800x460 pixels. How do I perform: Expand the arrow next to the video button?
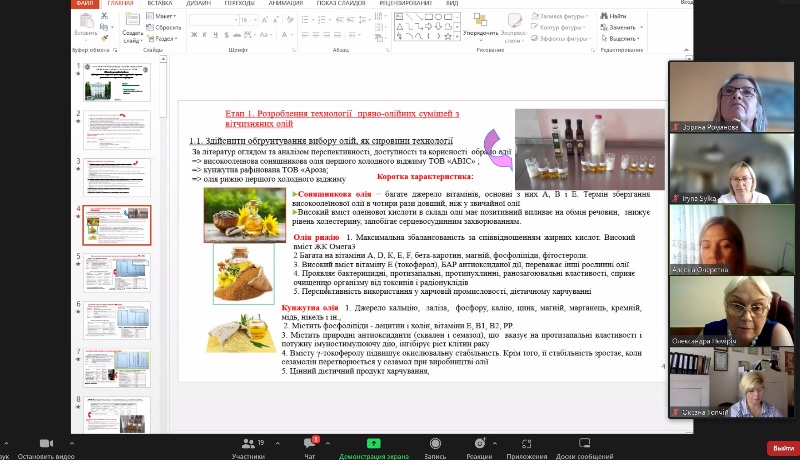click(72, 442)
